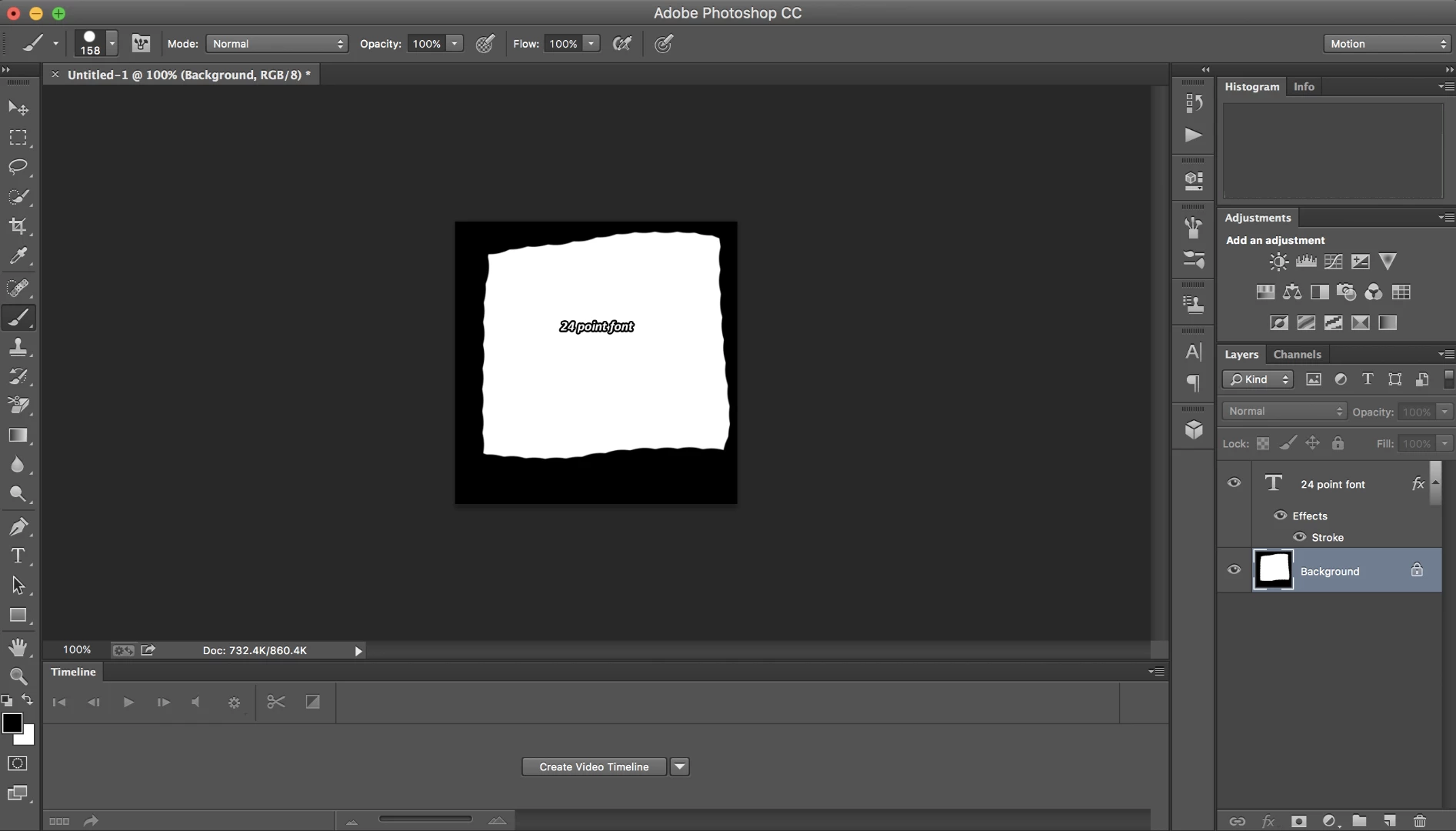
Task: Add a Brightness/Contrast adjustment
Action: 1278,262
